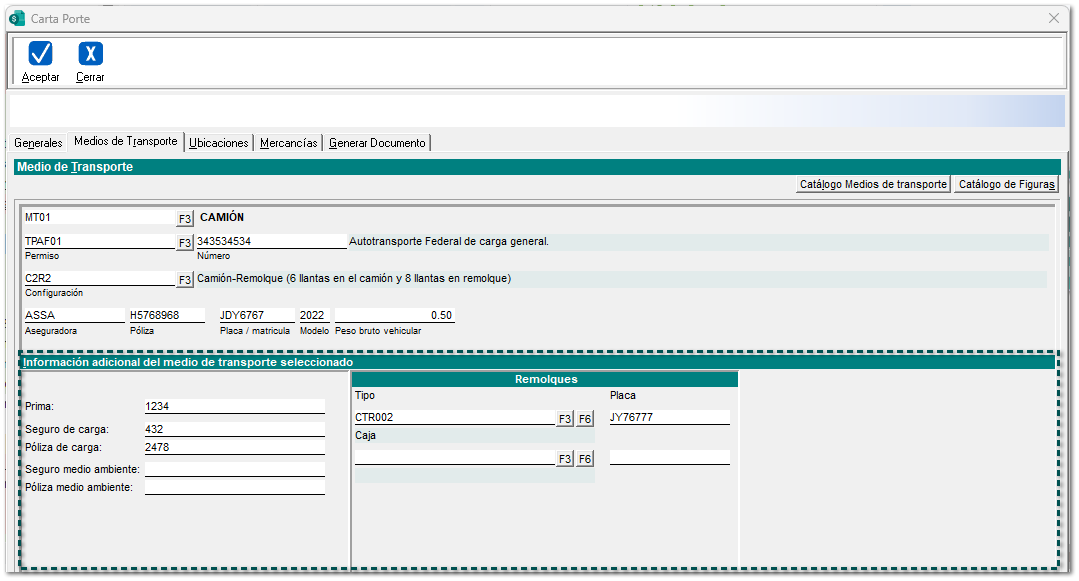Open the Ubicaciones tab
Image resolution: width=1079 pixels, height=581 pixels.
pos(219,143)
